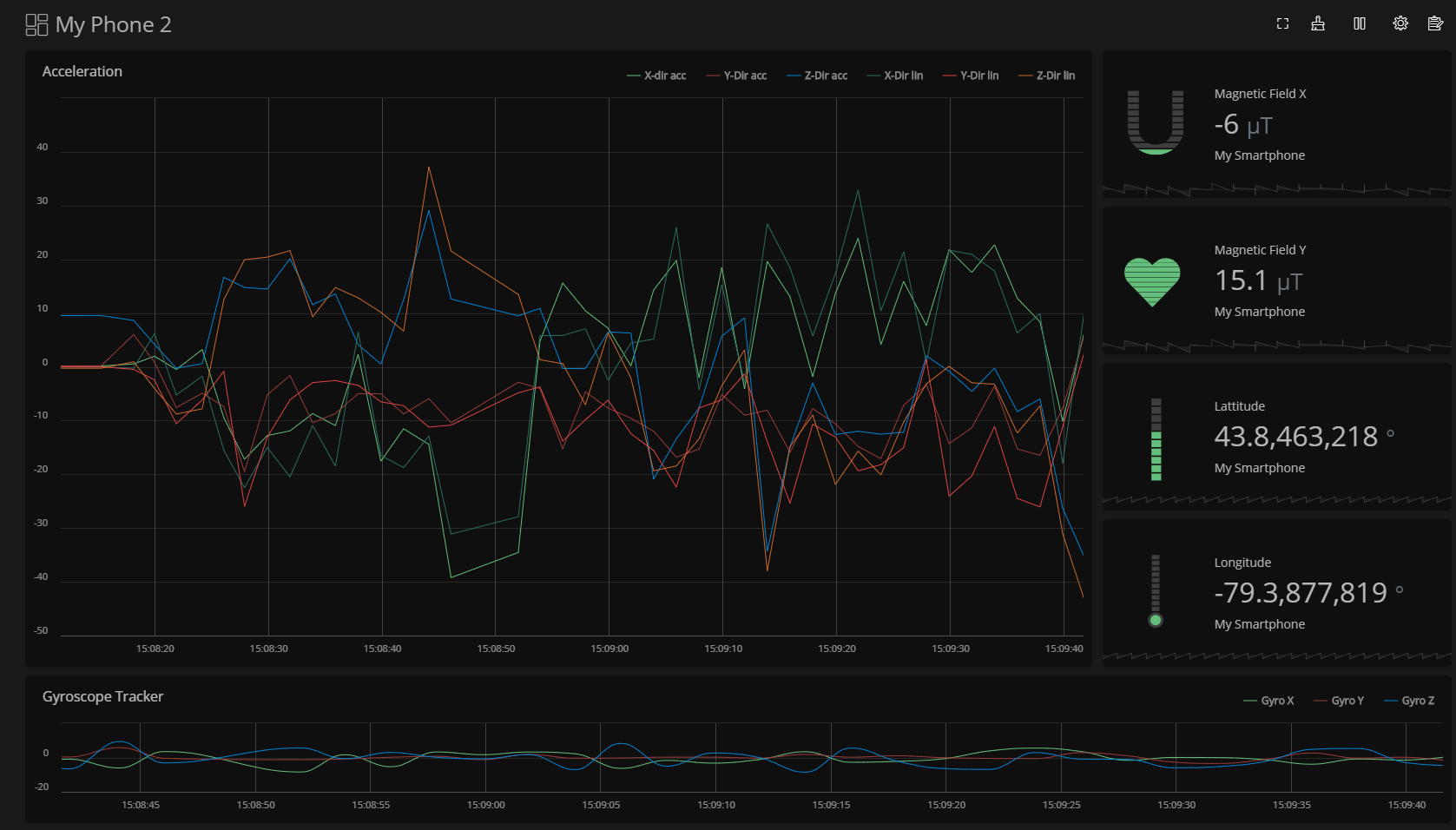Image resolution: width=1456 pixels, height=830 pixels.
Task: Toggle the X-dir acc series in the legend
Action: coord(656,76)
